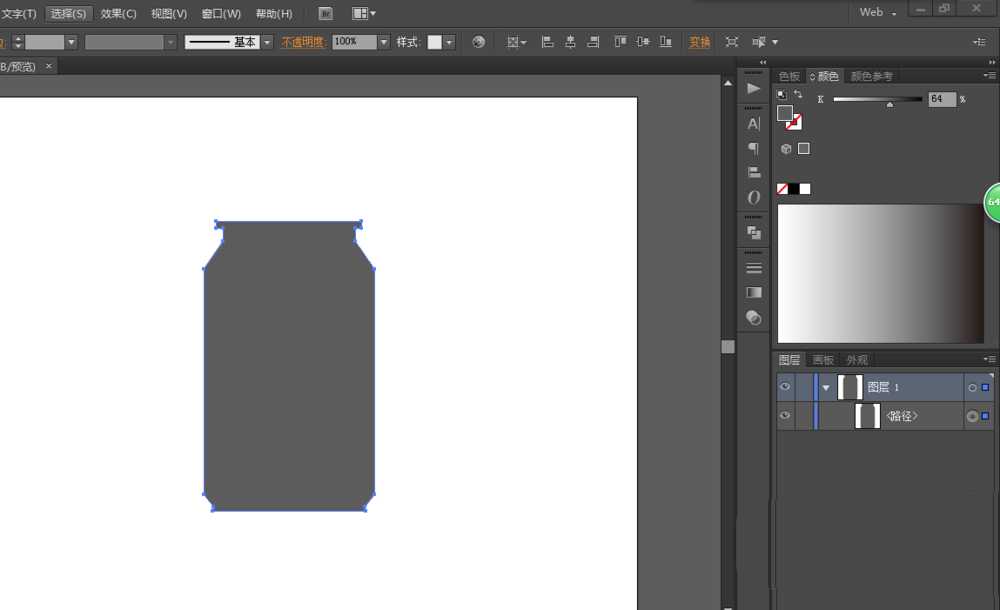Toggle visibility of the 路径 sublayer
1000x610 pixels.
click(785, 416)
